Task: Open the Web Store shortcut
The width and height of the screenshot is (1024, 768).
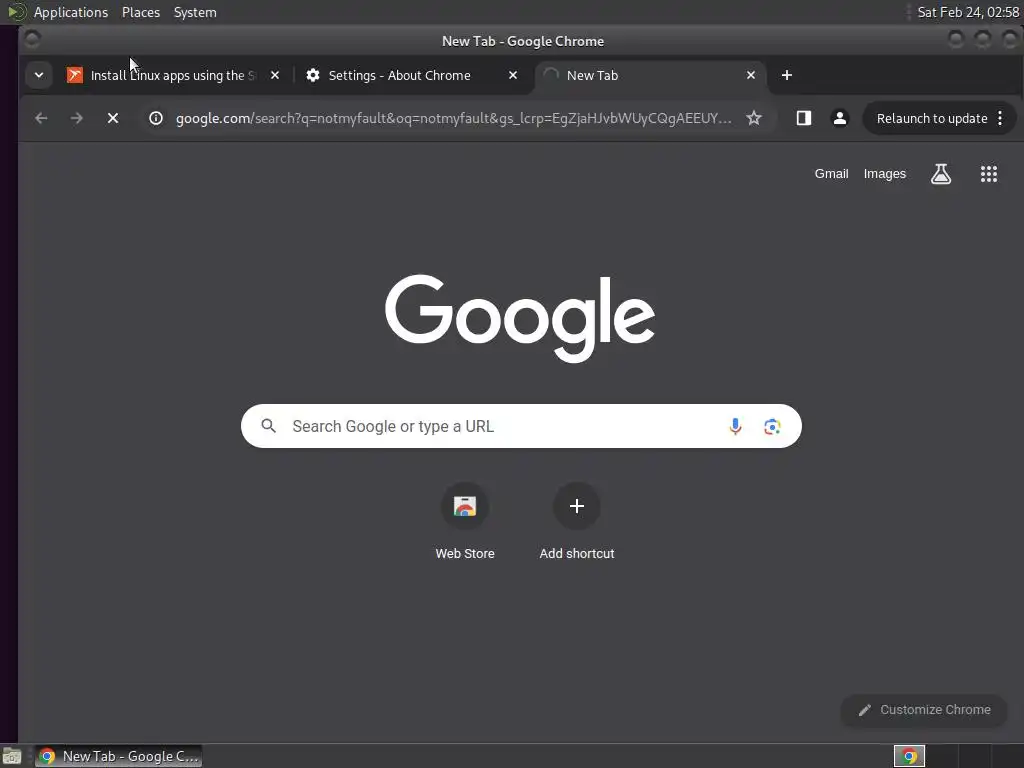Action: (465, 521)
